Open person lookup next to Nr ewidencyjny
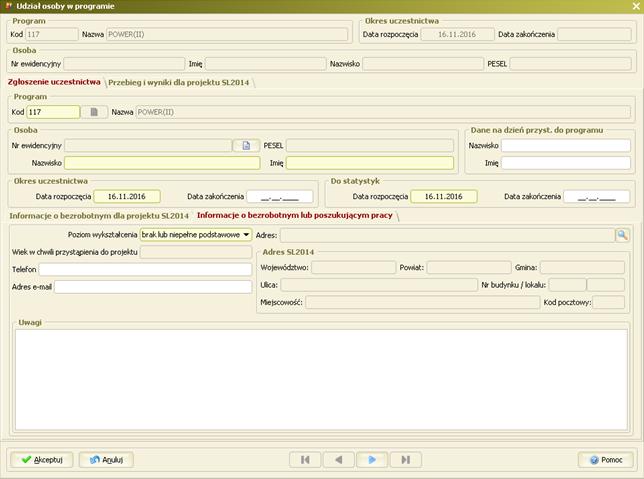This screenshot has width=644, height=479. coord(246,145)
